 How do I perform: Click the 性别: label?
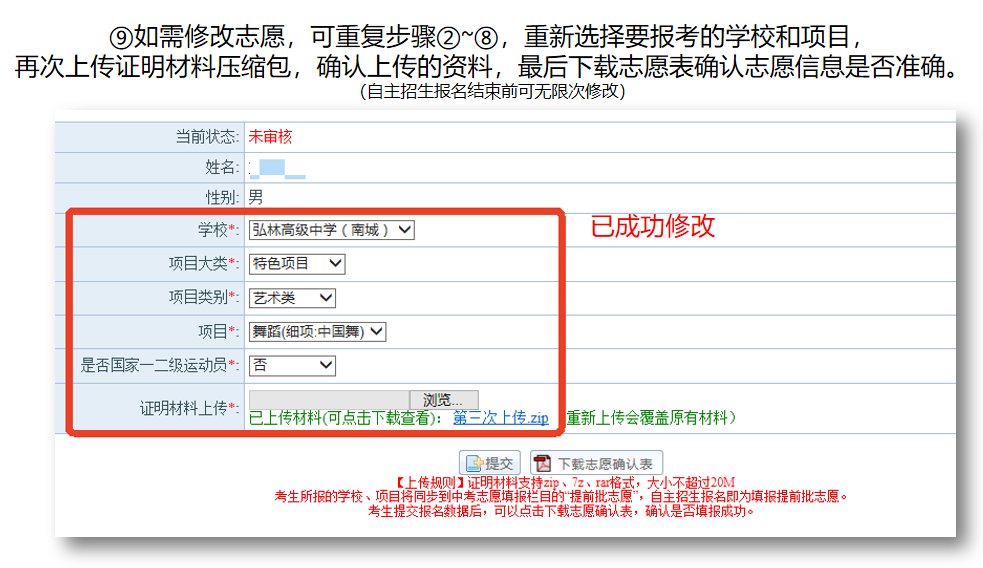click(x=222, y=198)
